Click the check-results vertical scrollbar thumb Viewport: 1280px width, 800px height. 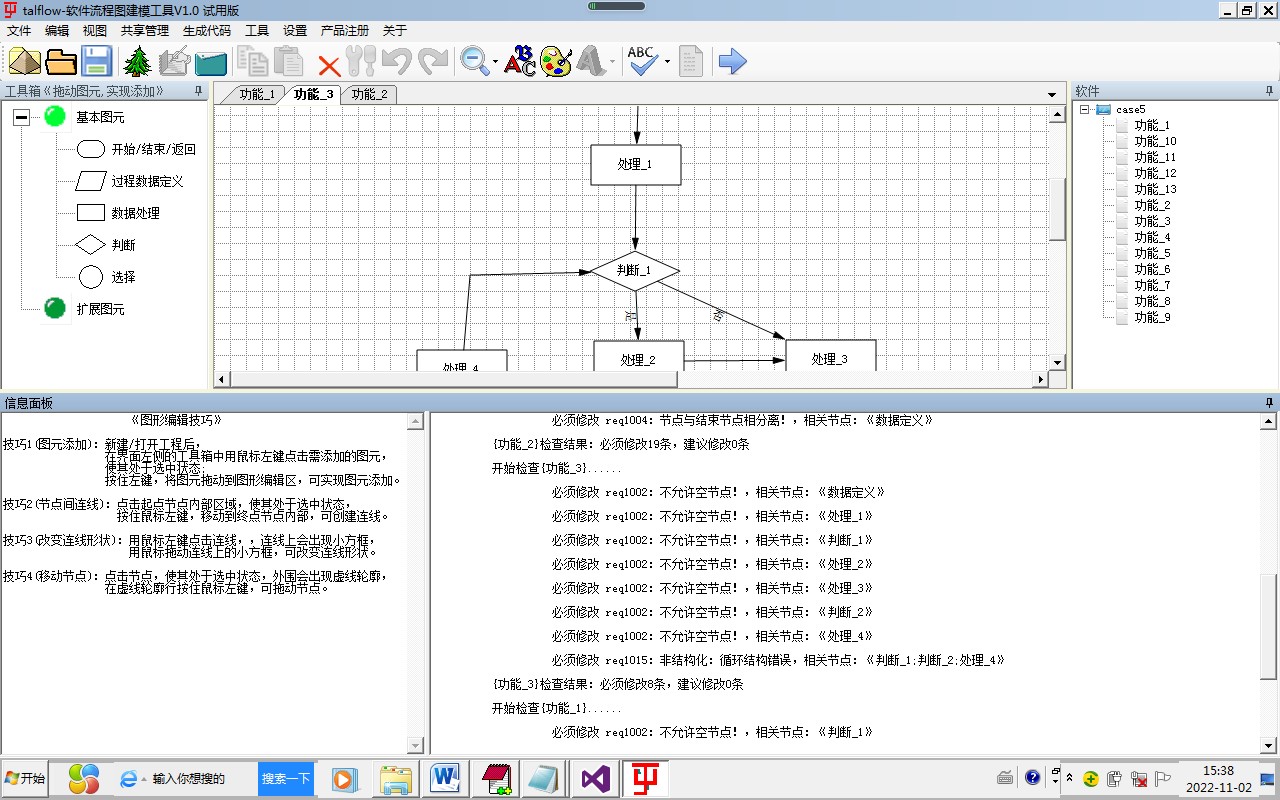[x=1269, y=628]
